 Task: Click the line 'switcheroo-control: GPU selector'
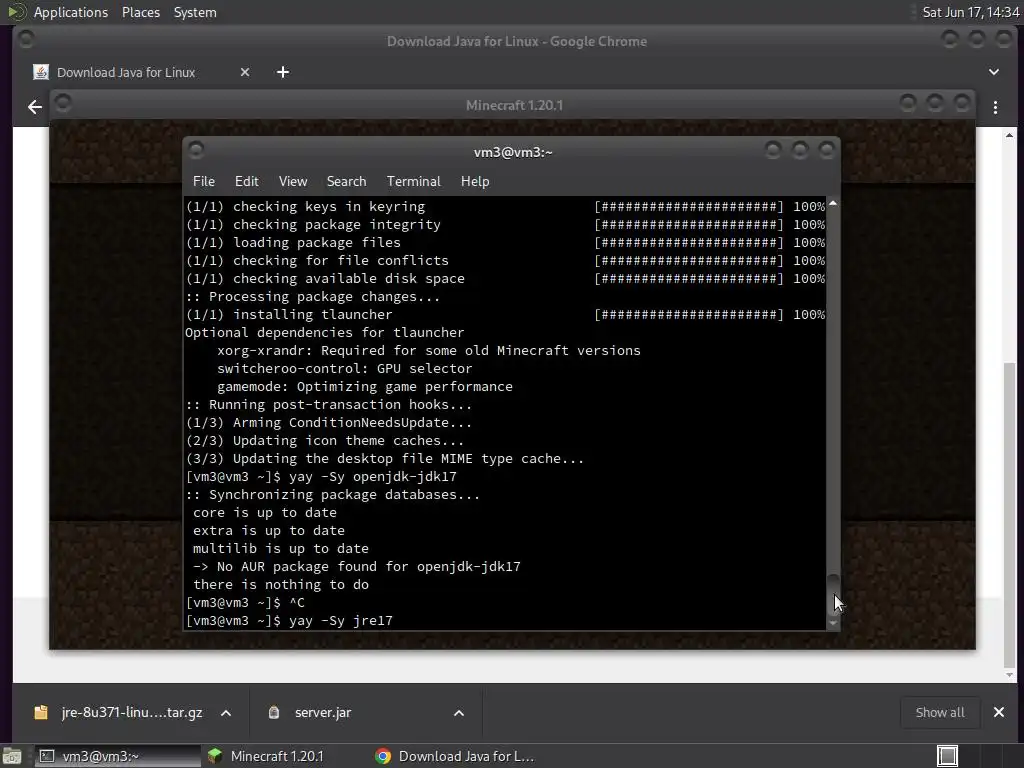click(345, 368)
